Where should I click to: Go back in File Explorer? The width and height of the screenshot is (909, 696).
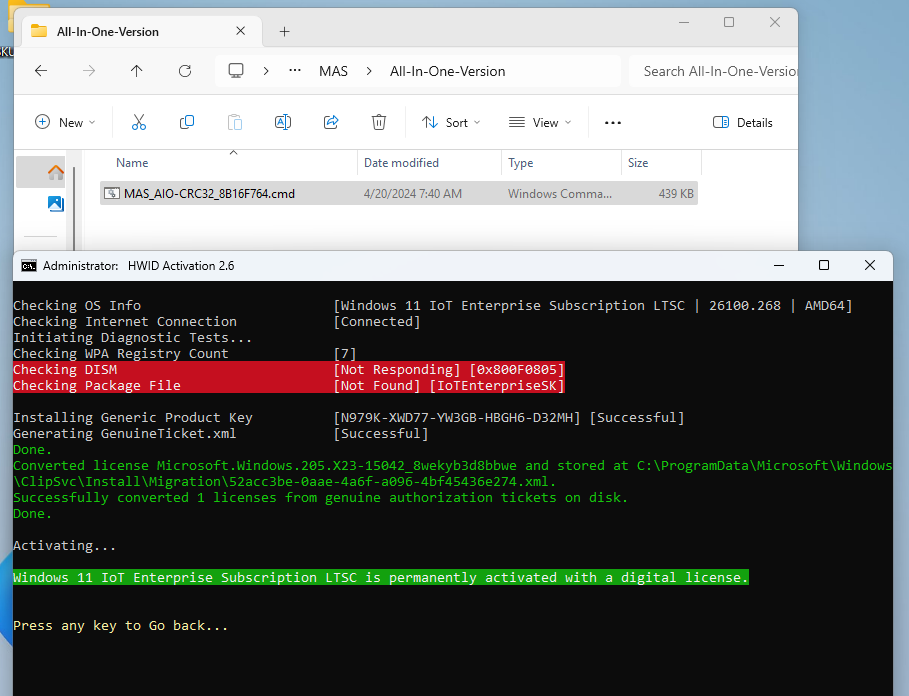point(41,71)
